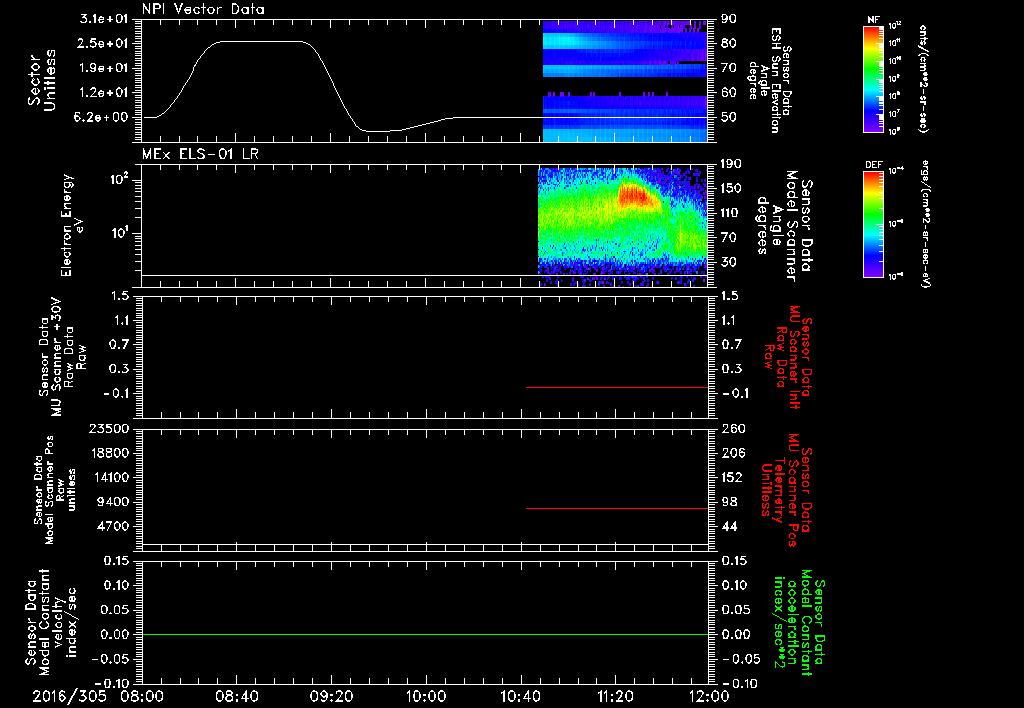Image resolution: width=1024 pixels, height=708 pixels.
Task: Click the "cnts/(cm**2-sr-sec)" NF units label
Action: 923,79
